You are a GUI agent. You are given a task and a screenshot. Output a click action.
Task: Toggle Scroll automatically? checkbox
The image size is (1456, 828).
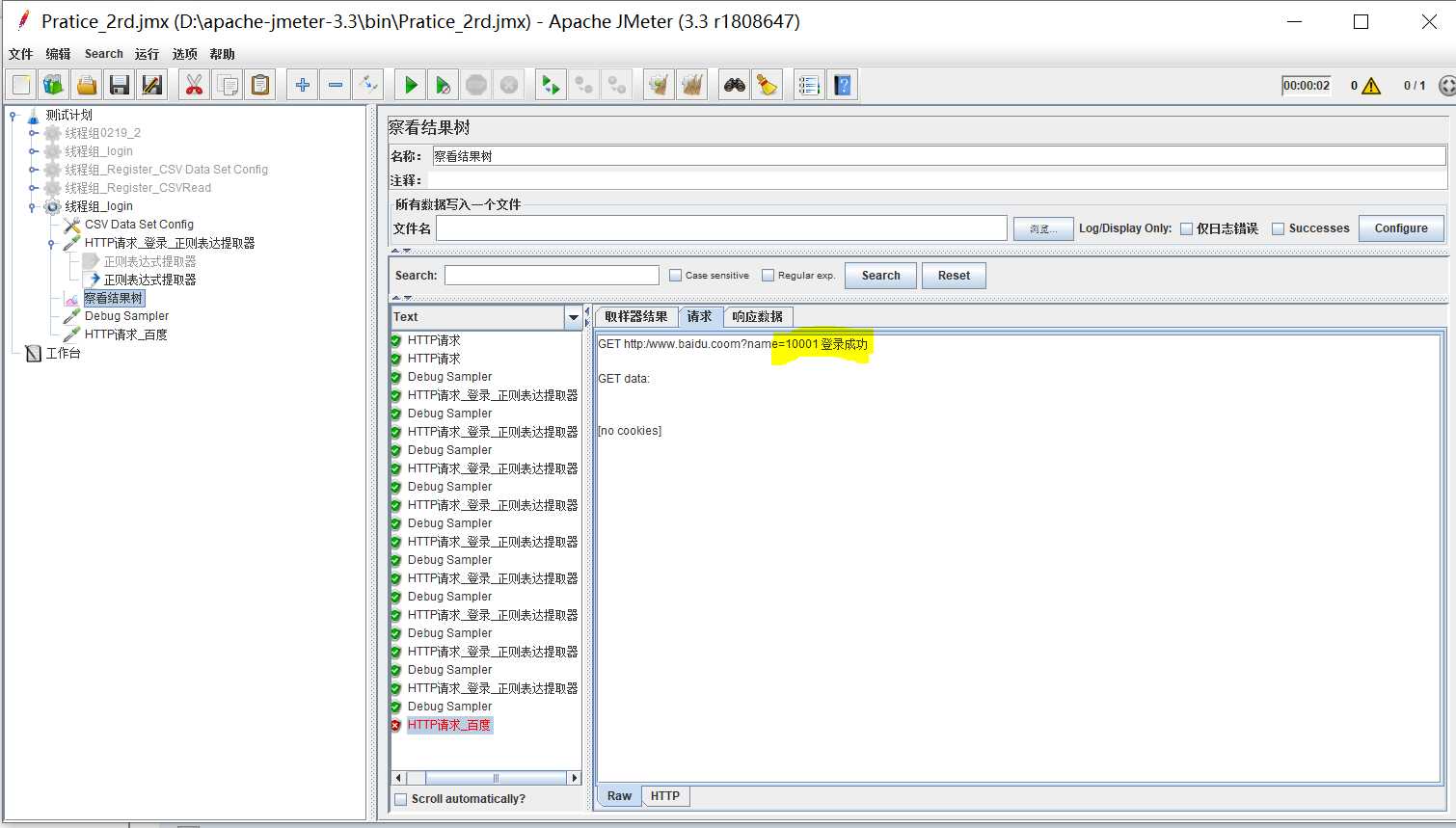coord(400,799)
